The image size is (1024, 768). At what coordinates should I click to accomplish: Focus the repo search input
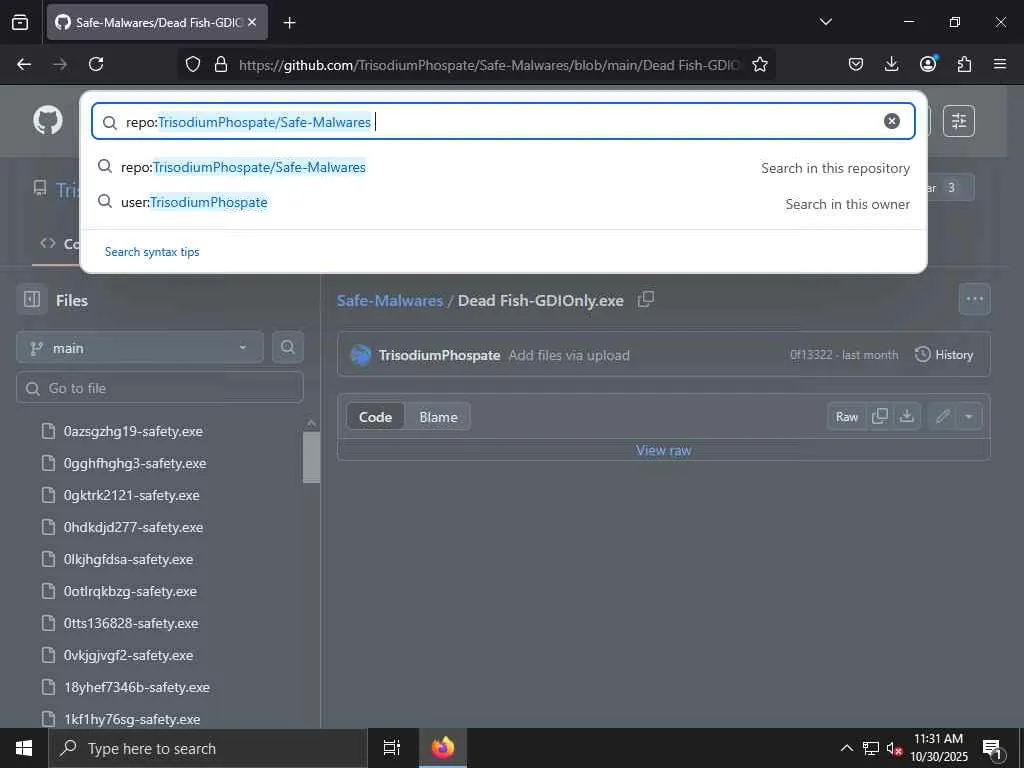point(503,121)
